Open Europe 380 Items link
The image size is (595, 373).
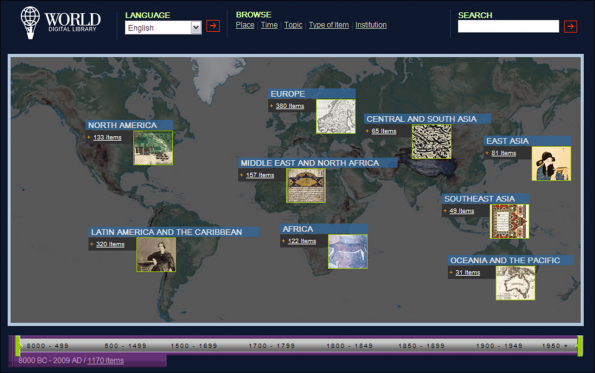[x=290, y=106]
